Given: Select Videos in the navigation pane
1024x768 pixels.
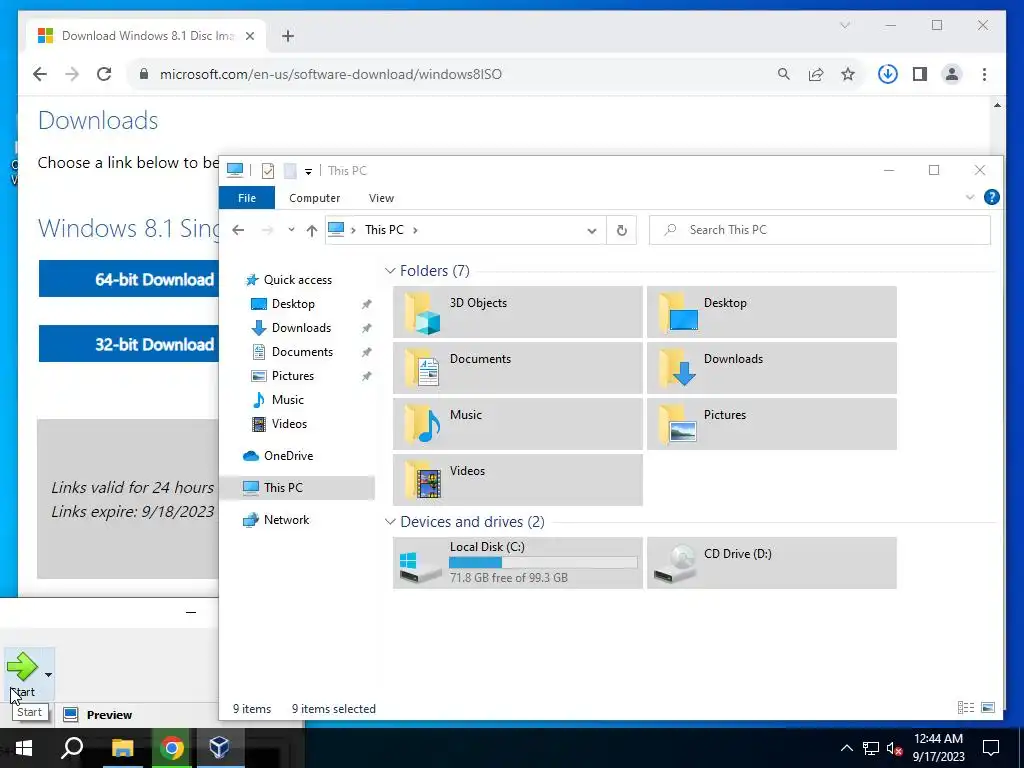Looking at the screenshot, I should 289,424.
